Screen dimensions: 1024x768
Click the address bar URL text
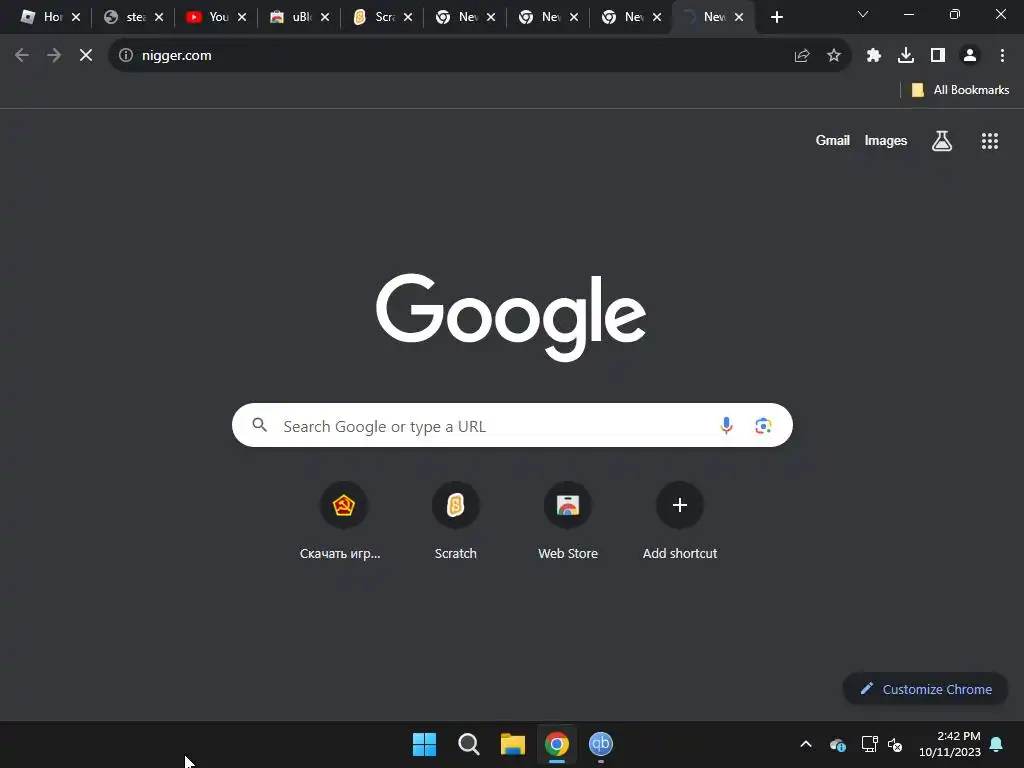pyautogui.click(x=177, y=56)
